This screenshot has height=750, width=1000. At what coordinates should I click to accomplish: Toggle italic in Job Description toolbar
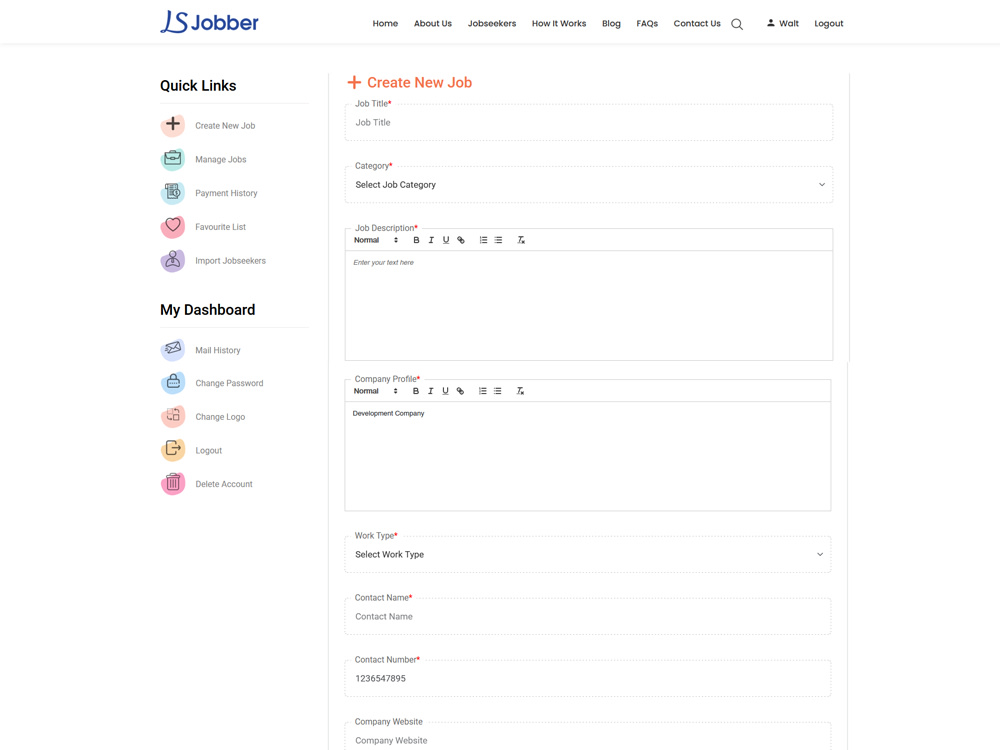point(431,240)
